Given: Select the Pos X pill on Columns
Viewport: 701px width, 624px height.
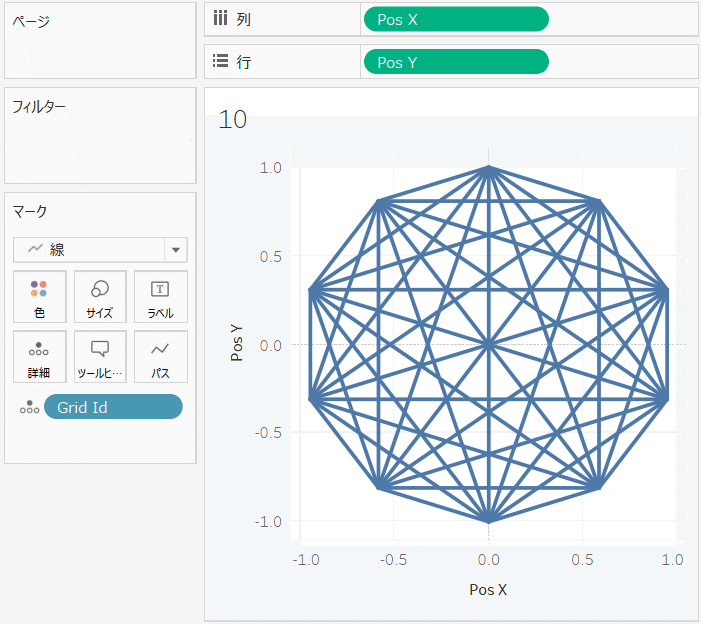Looking at the screenshot, I should coord(456,19).
